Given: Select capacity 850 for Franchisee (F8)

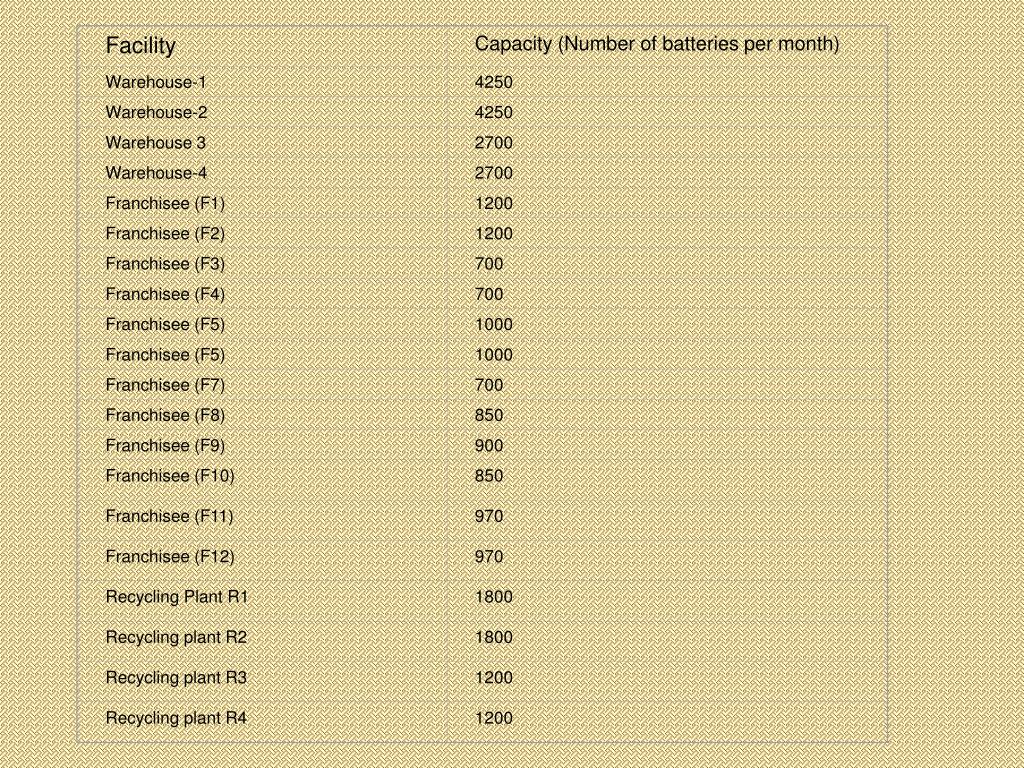Looking at the screenshot, I should coord(489,415).
